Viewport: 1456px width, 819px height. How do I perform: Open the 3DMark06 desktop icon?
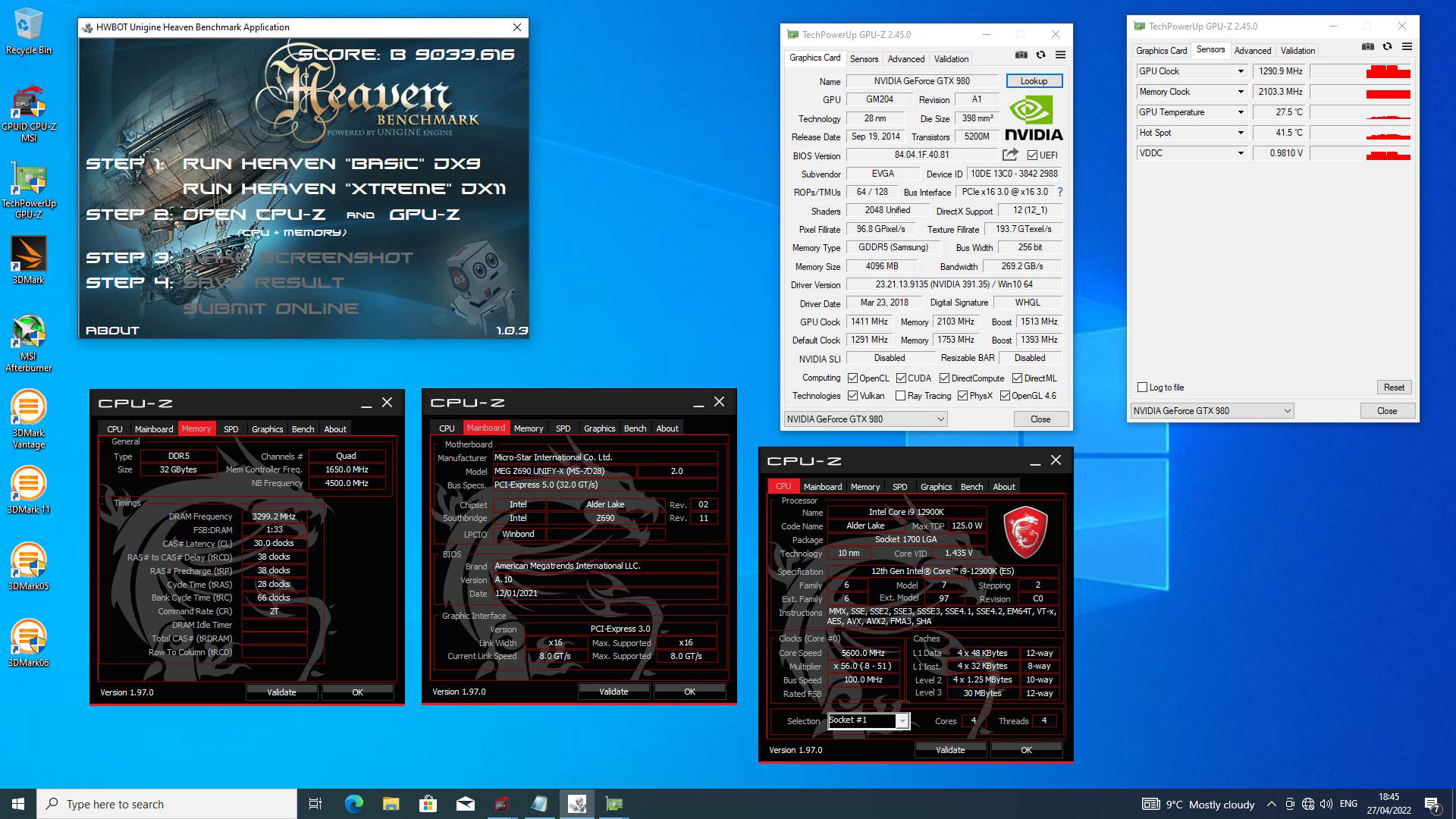[28, 644]
